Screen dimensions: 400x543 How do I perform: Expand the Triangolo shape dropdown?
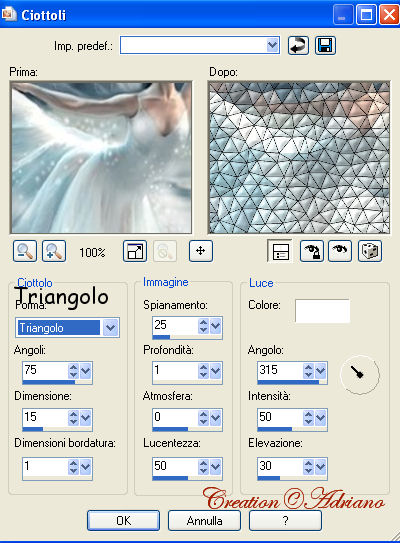(110, 327)
